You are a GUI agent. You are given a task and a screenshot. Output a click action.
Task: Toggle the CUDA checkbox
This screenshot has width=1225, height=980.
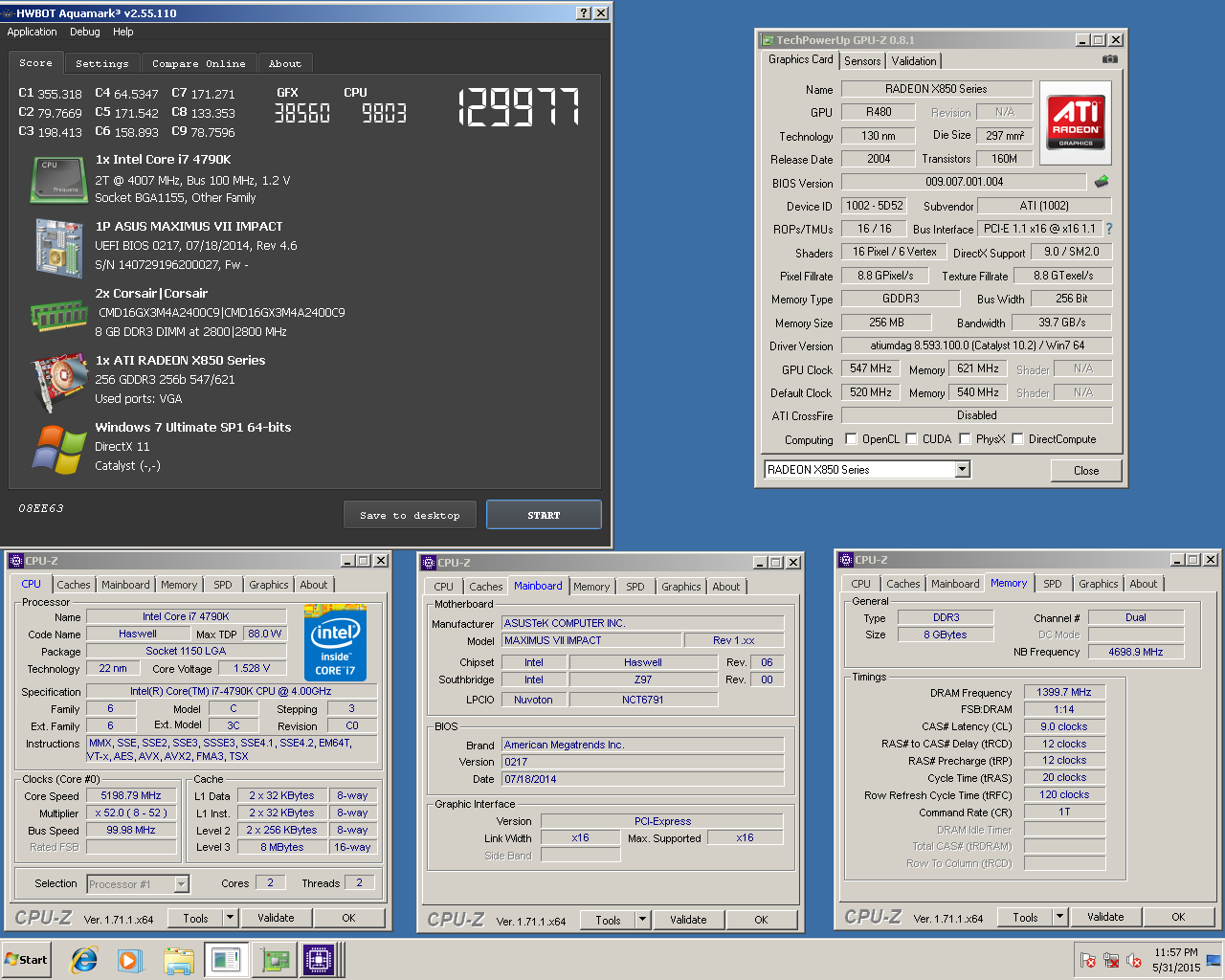(912, 439)
